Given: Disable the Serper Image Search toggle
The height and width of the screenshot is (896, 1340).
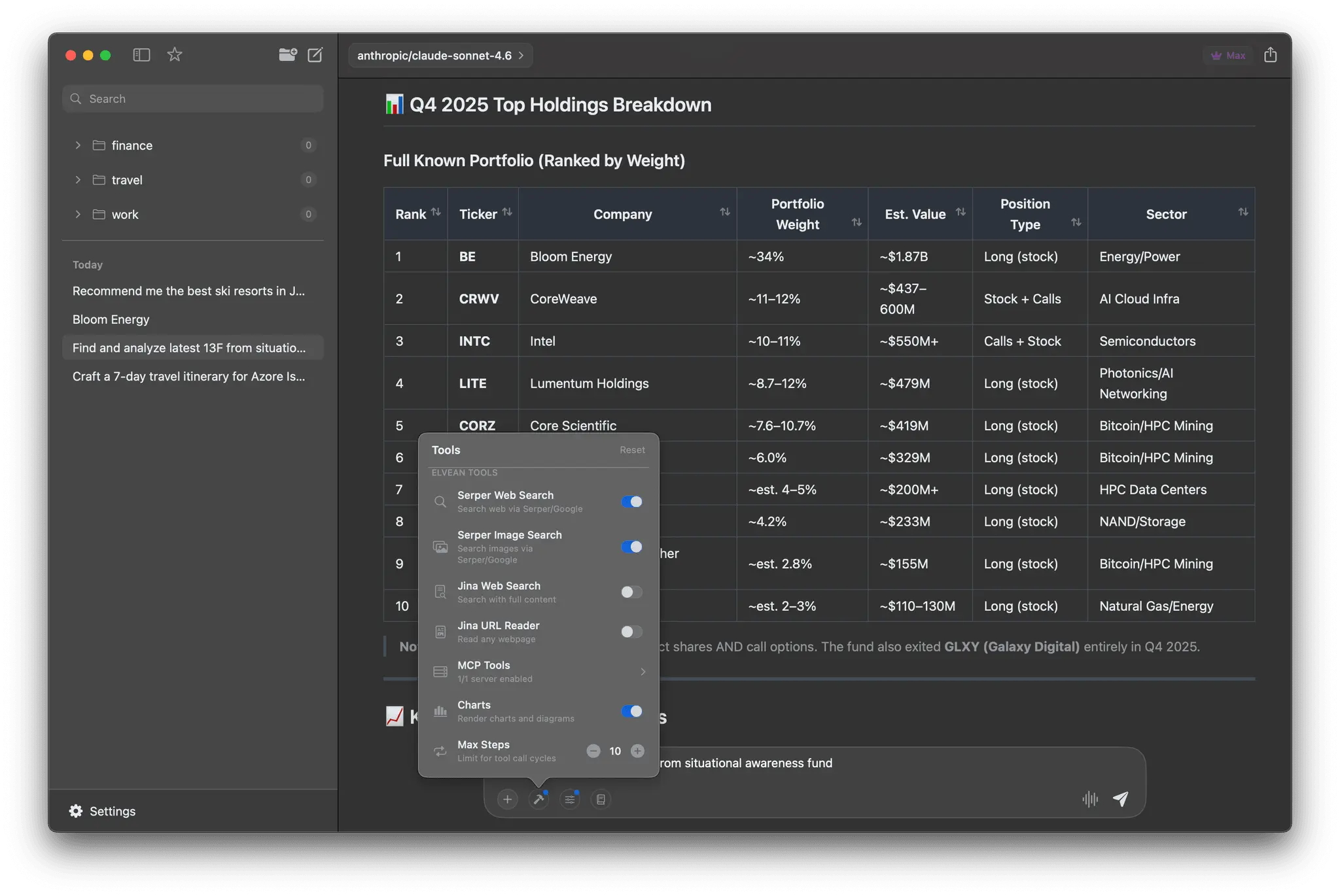Looking at the screenshot, I should tap(632, 547).
